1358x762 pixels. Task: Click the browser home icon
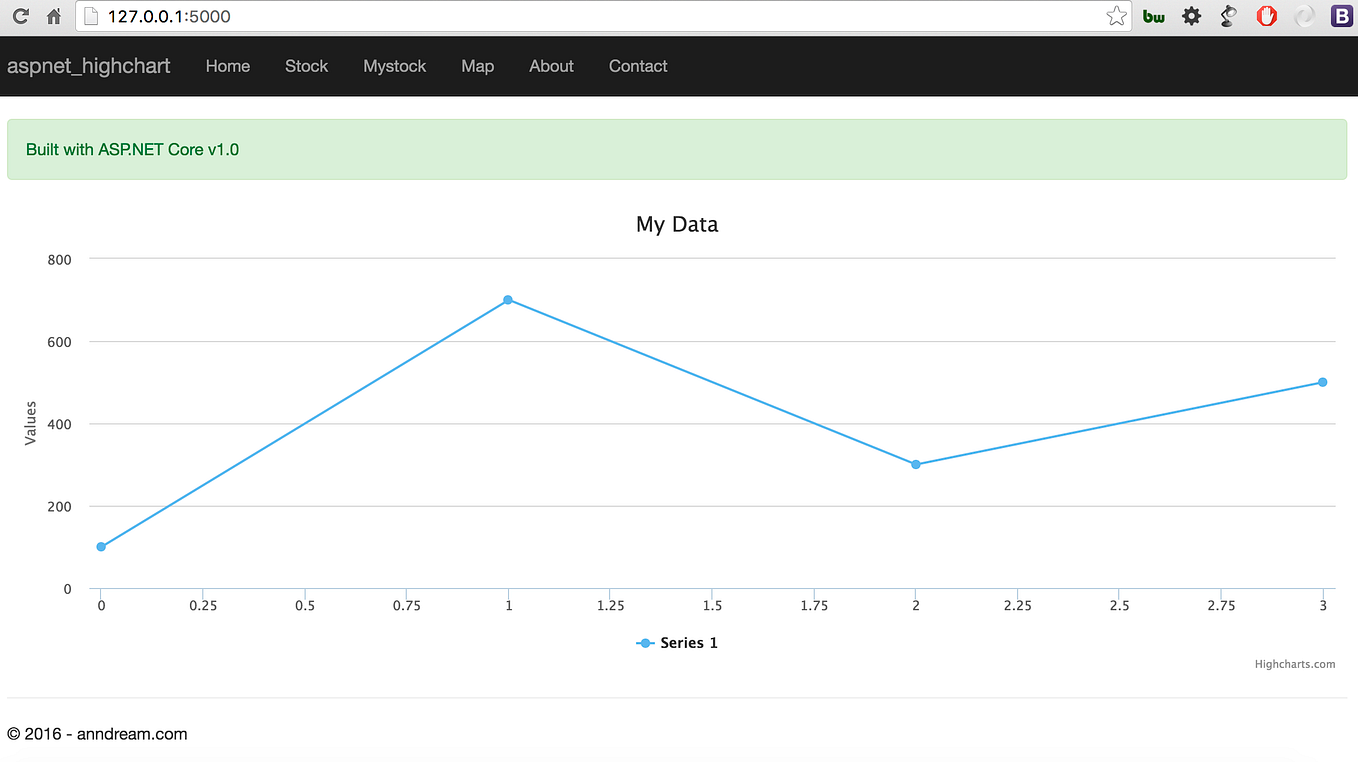53,16
